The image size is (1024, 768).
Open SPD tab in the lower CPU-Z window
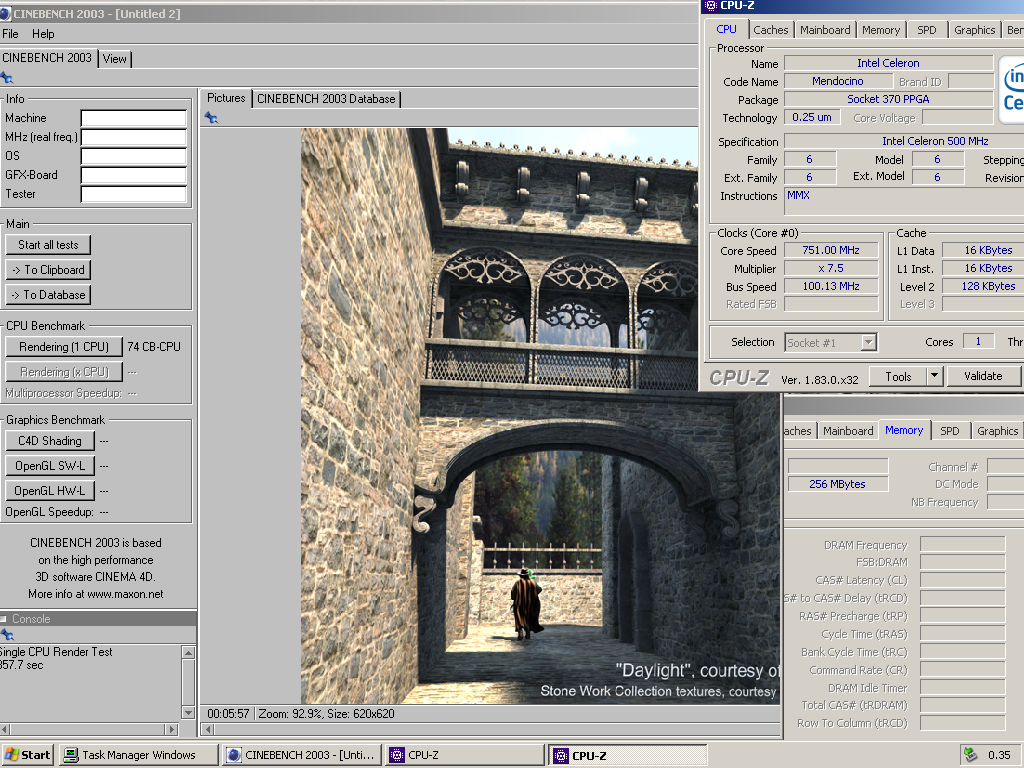pyautogui.click(x=950, y=431)
